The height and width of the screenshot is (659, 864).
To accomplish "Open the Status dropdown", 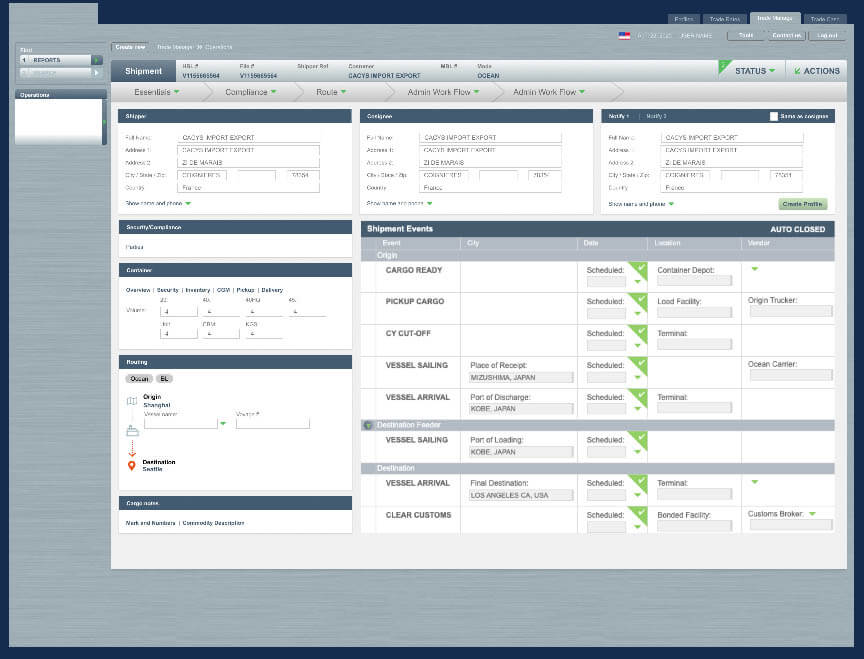I will [755, 71].
